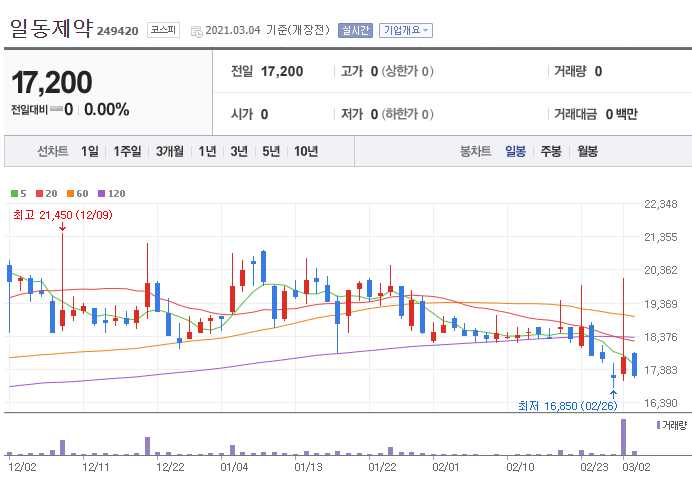Click the 01/13 date on the x-axis
Viewport: 692px width, 484px height.
[308, 467]
